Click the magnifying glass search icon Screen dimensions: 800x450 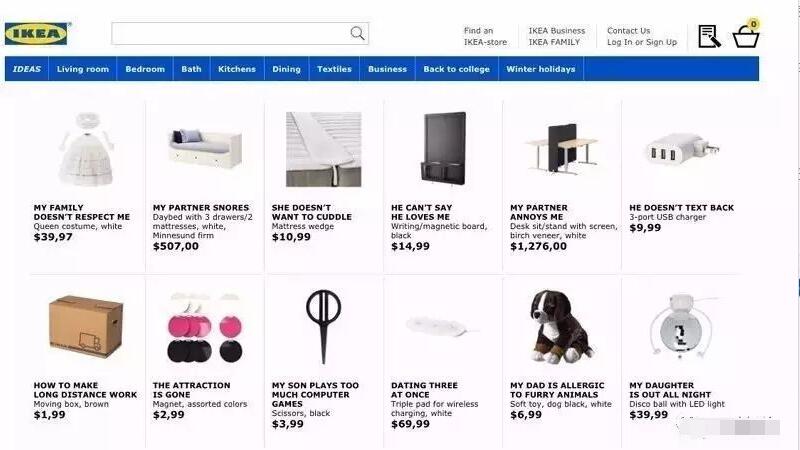tap(357, 34)
